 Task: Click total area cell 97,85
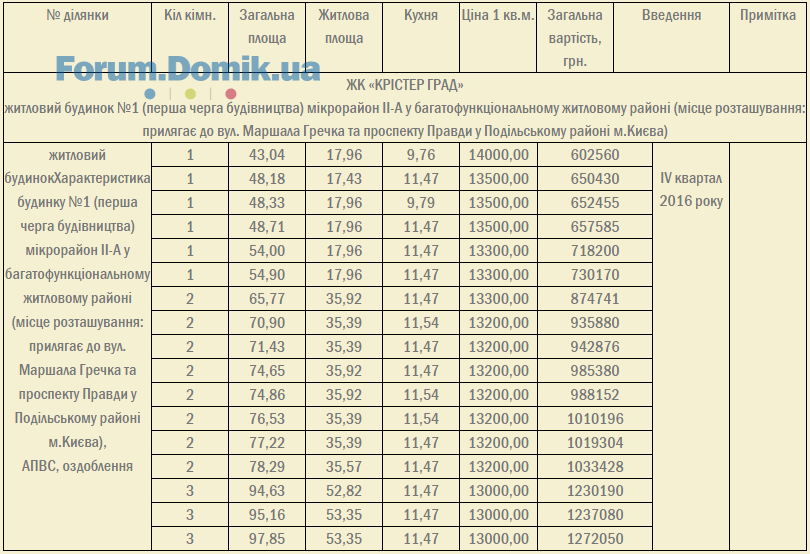[267, 538]
